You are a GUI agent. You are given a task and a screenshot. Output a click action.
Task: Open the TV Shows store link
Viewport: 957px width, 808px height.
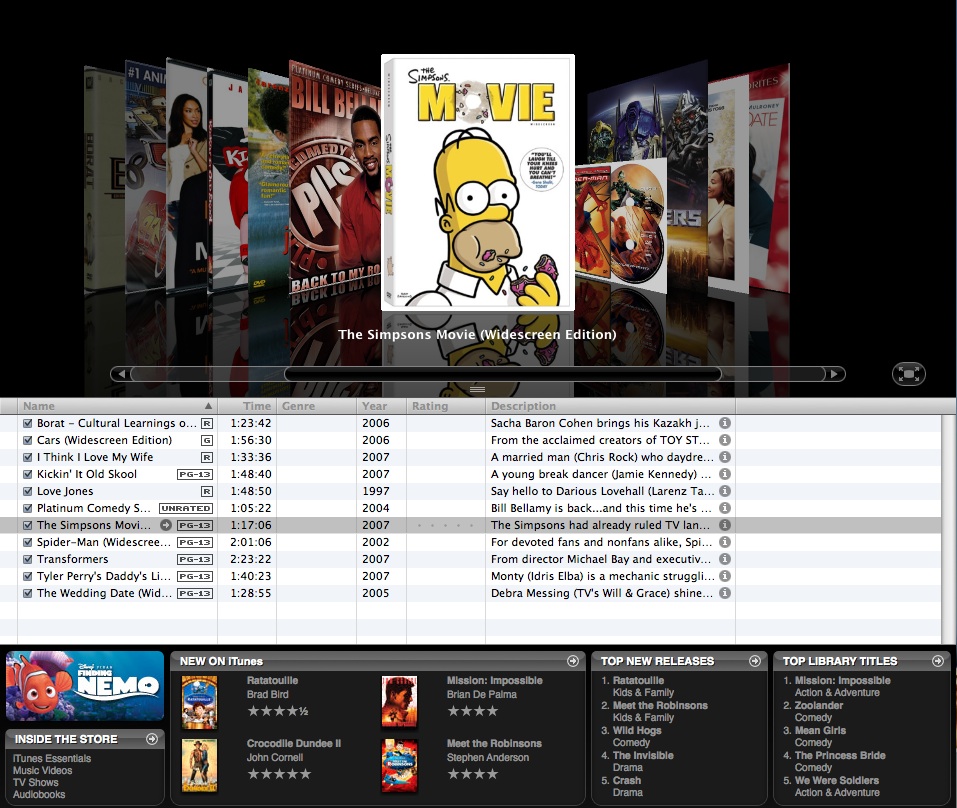[x=35, y=782]
